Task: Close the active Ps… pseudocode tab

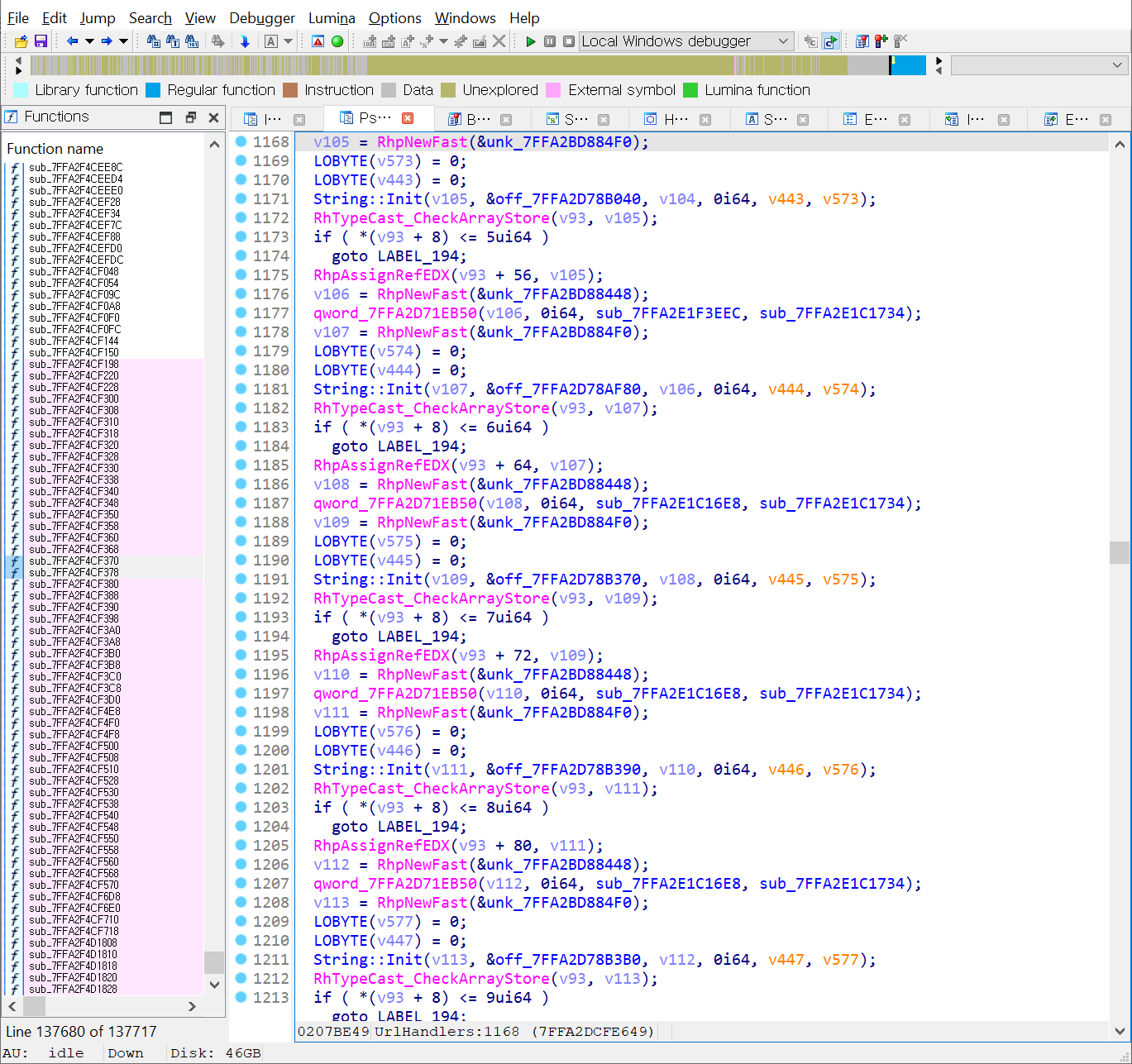Action: [x=408, y=118]
